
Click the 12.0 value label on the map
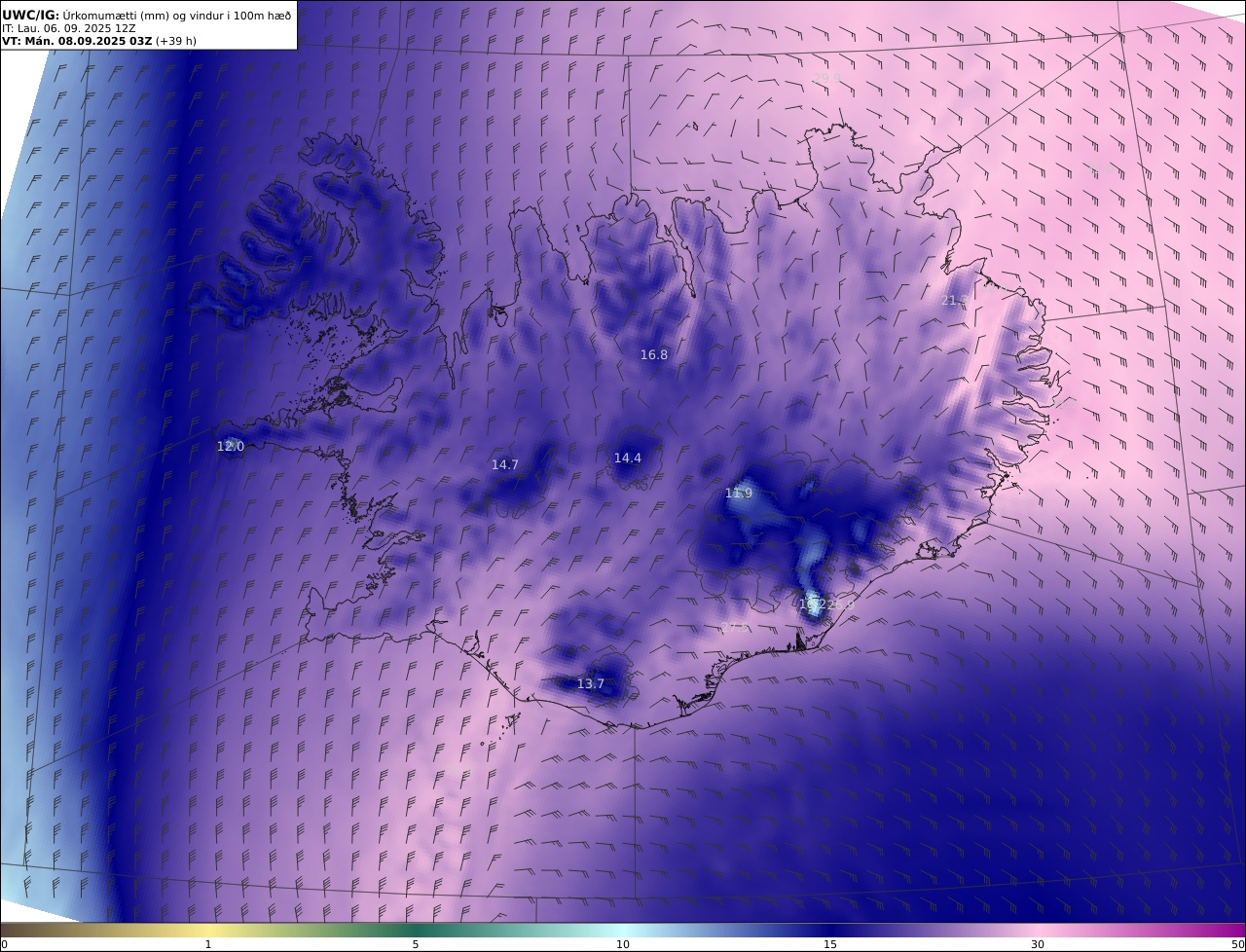coord(231,447)
